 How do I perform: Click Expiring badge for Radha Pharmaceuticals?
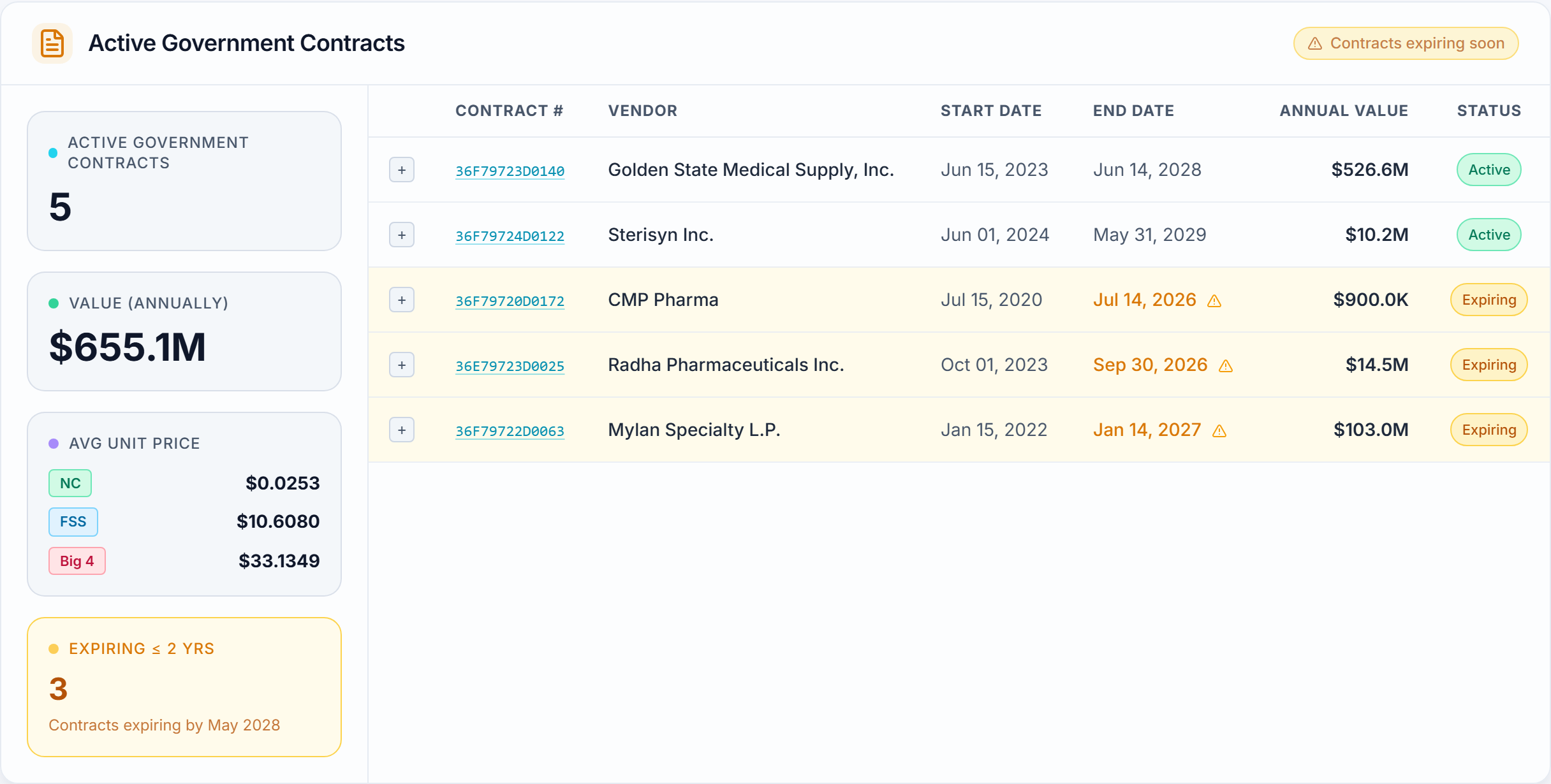click(1489, 365)
